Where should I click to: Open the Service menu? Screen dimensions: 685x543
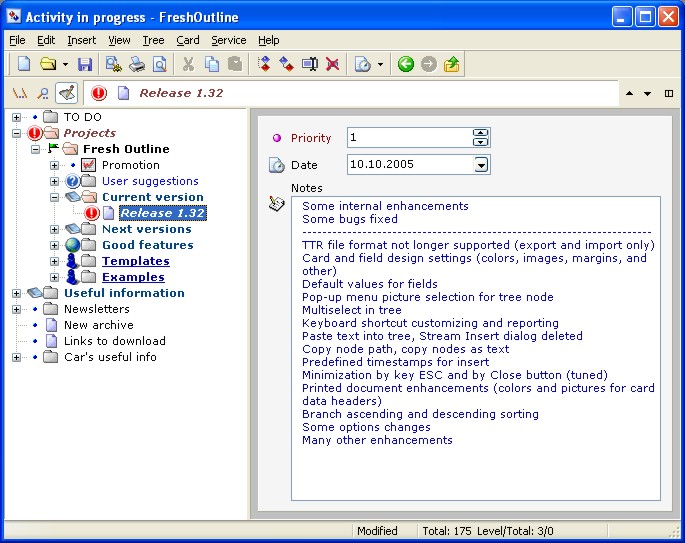pos(228,40)
